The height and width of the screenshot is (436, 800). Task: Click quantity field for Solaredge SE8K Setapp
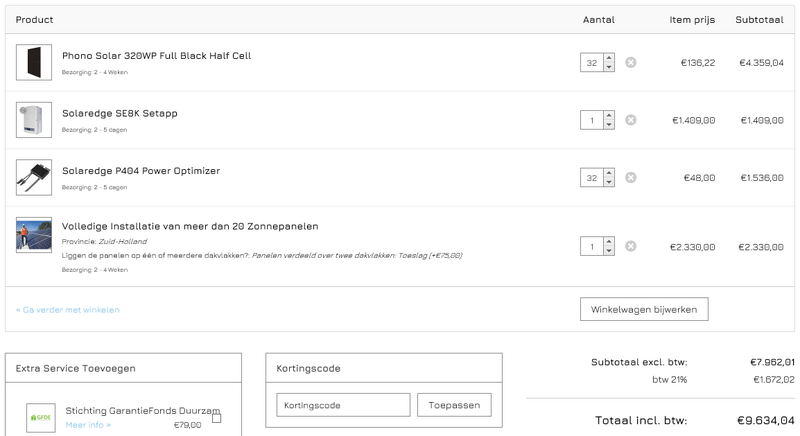(x=592, y=120)
